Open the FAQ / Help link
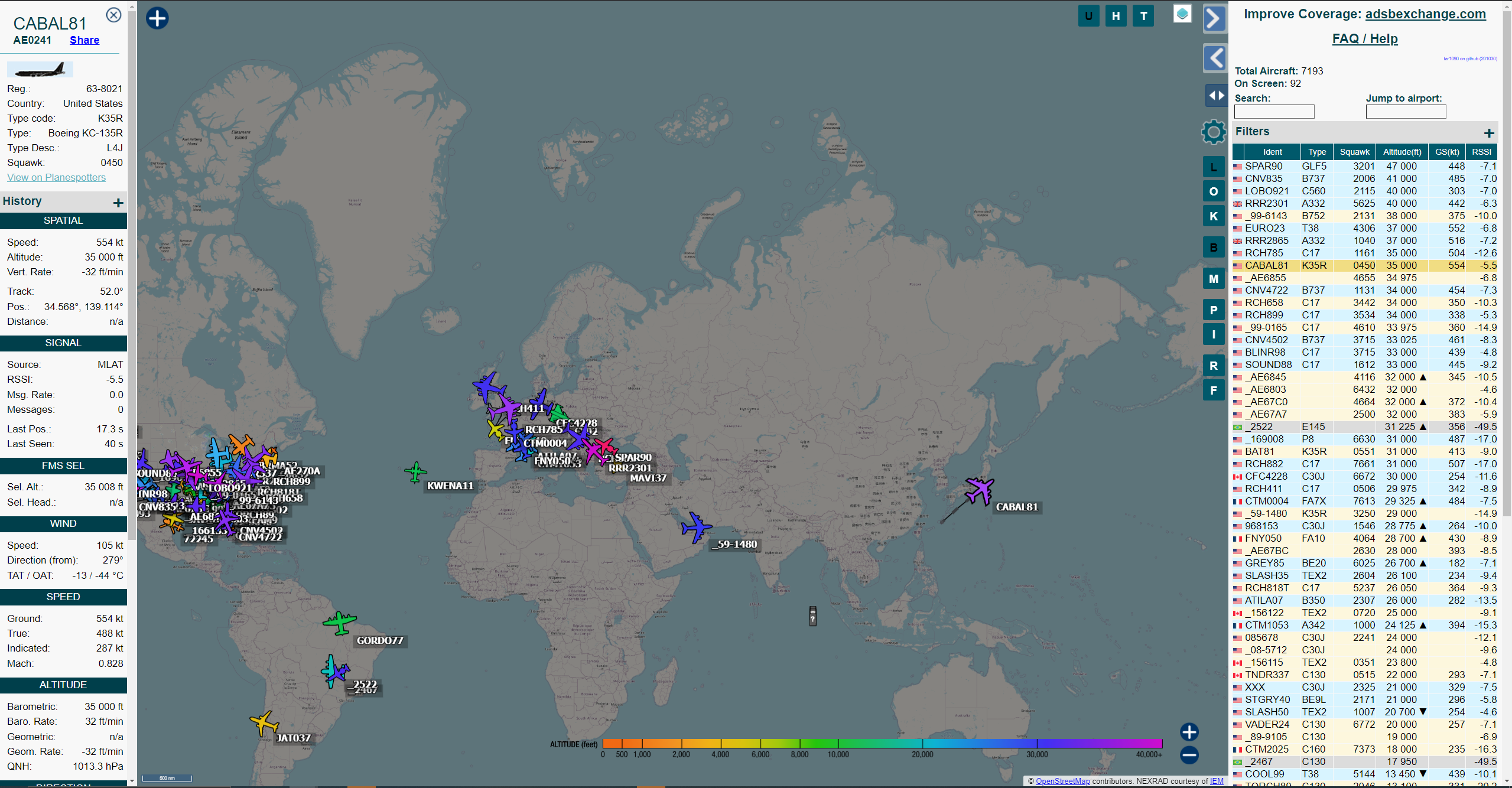The width and height of the screenshot is (1512, 788). pos(1365,38)
